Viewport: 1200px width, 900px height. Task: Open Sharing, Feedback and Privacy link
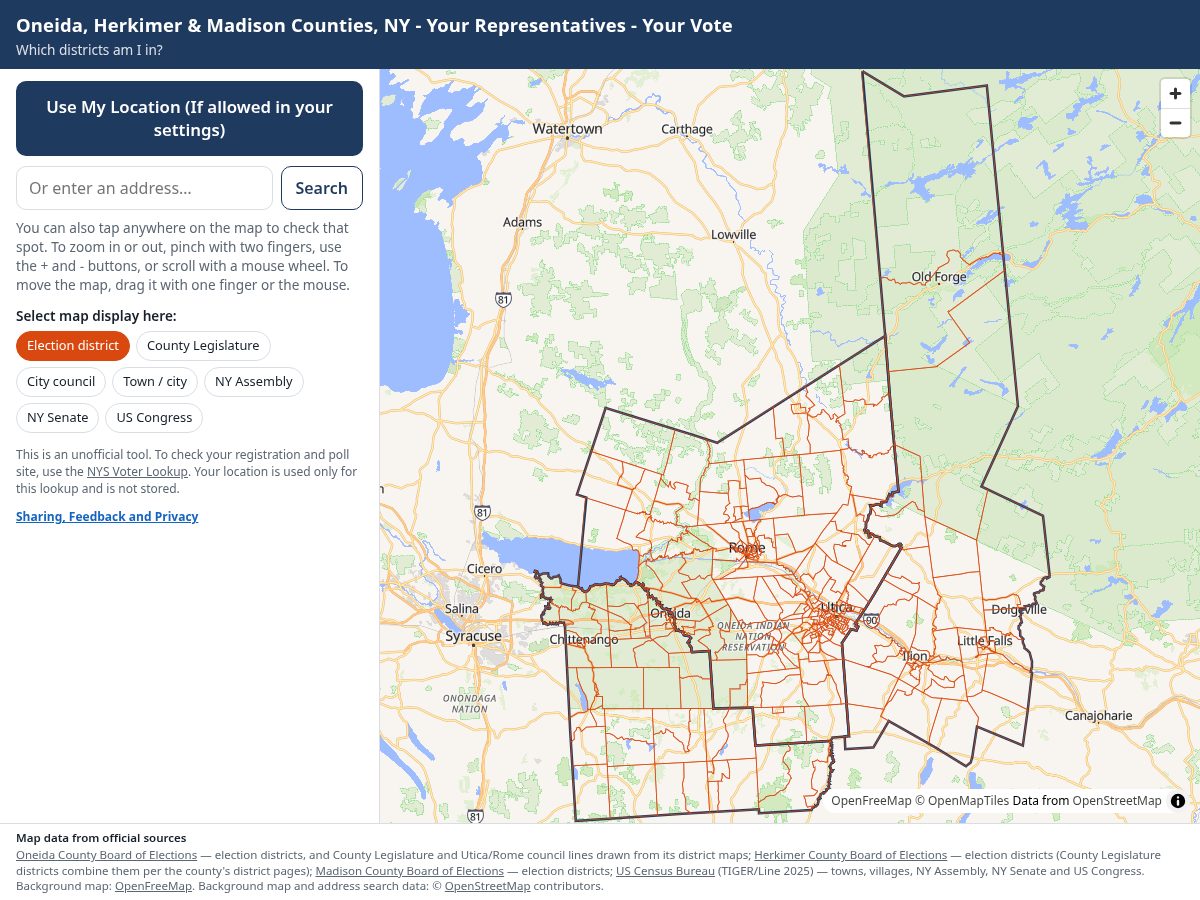point(107,517)
